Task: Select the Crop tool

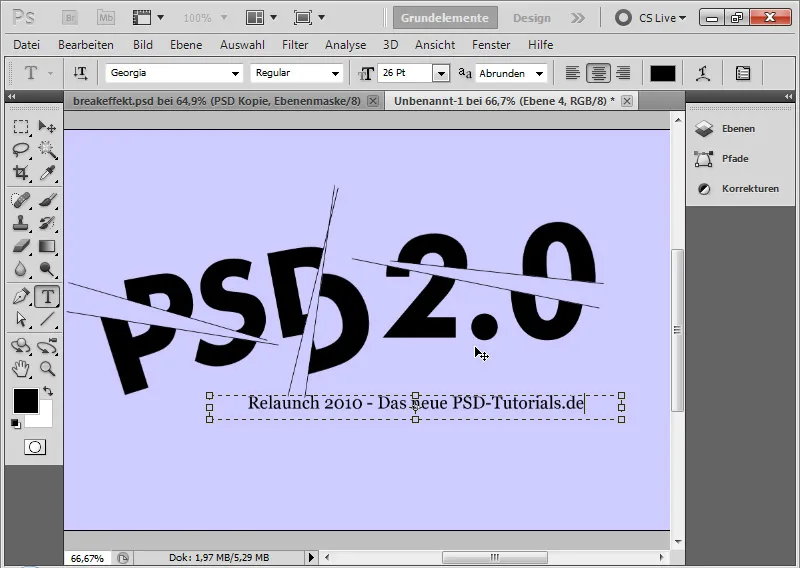Action: tap(21, 172)
